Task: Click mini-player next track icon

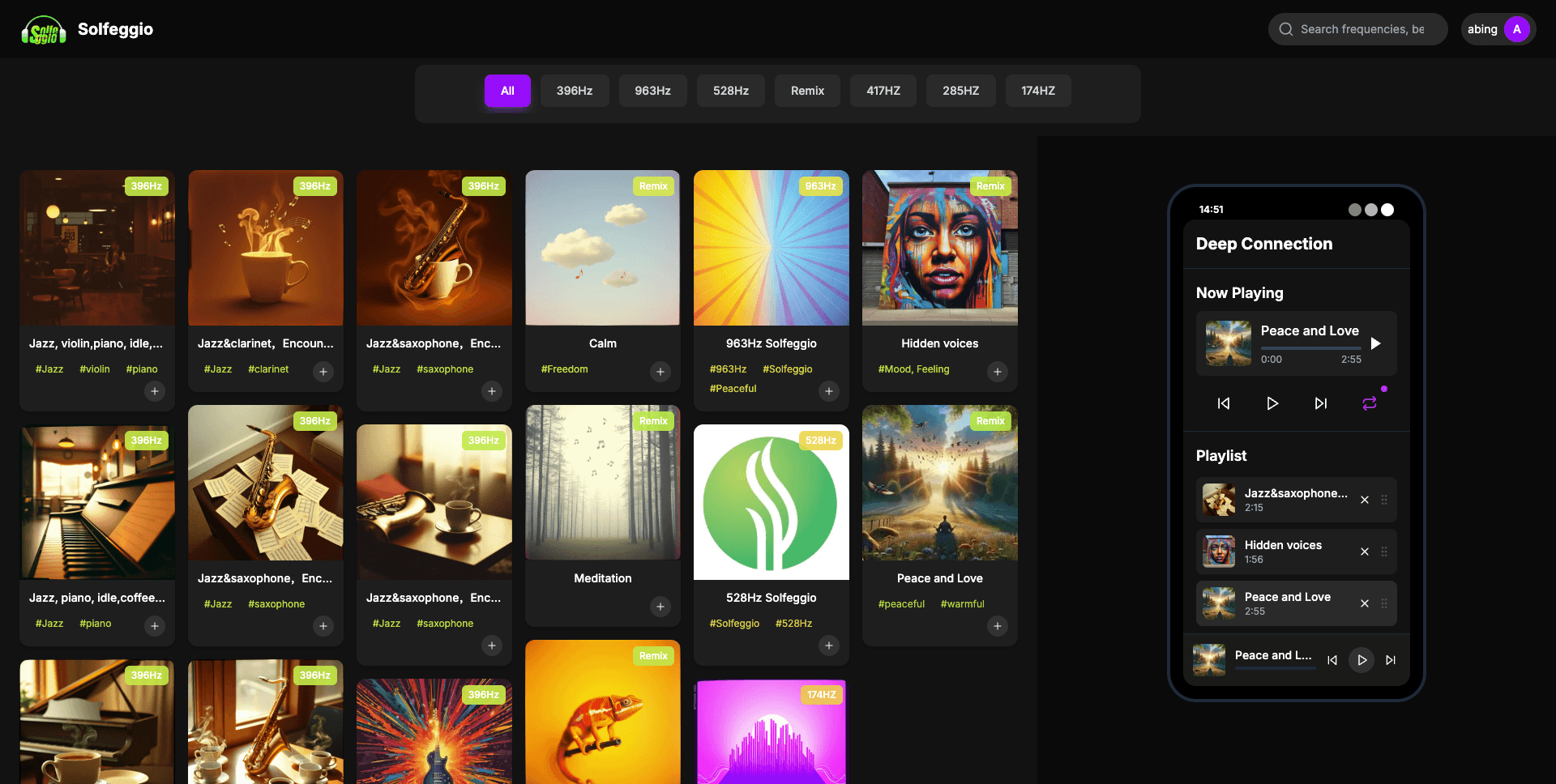Action: [1391, 660]
